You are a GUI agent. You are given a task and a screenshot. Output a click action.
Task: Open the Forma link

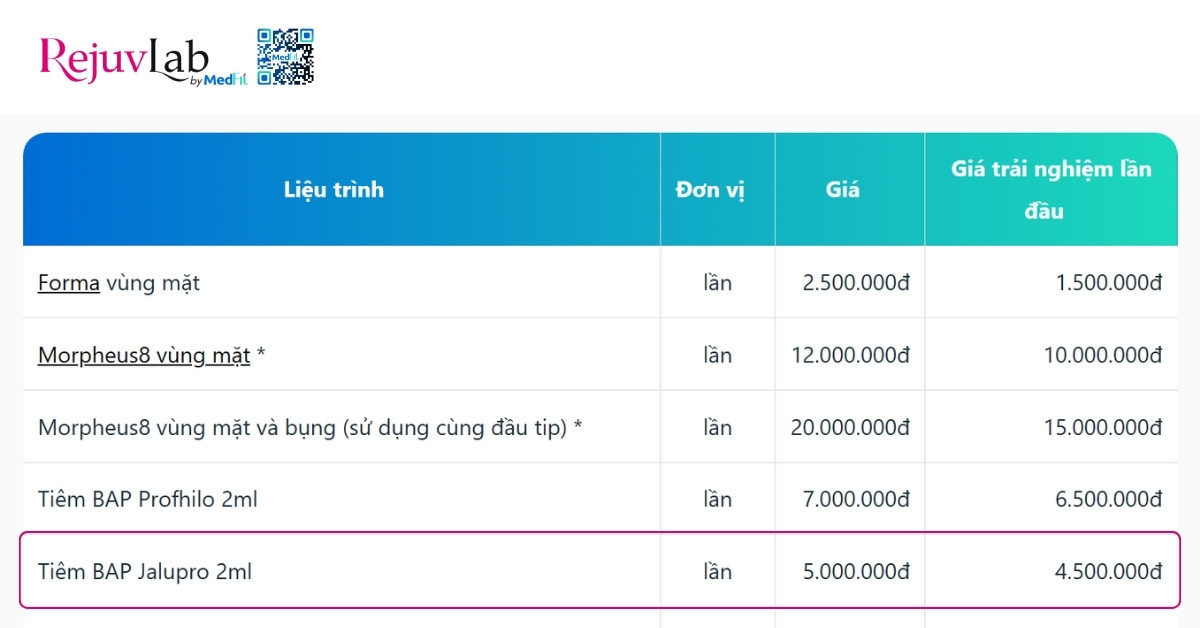[69, 283]
